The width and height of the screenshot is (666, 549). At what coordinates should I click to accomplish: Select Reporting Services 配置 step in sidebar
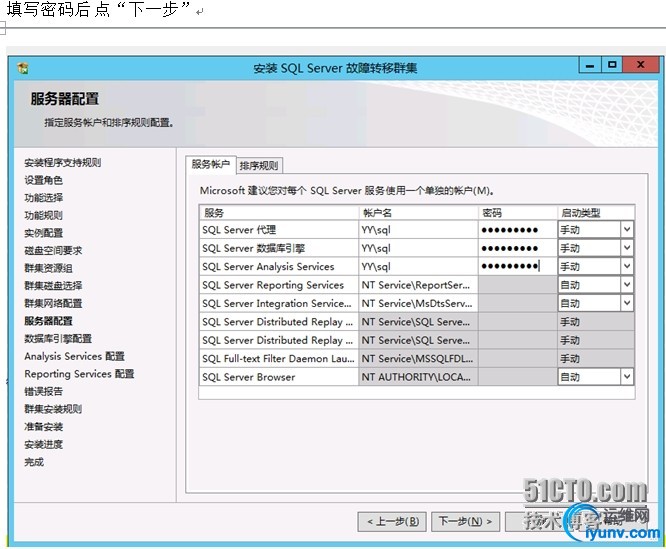pyautogui.click(x=79, y=374)
